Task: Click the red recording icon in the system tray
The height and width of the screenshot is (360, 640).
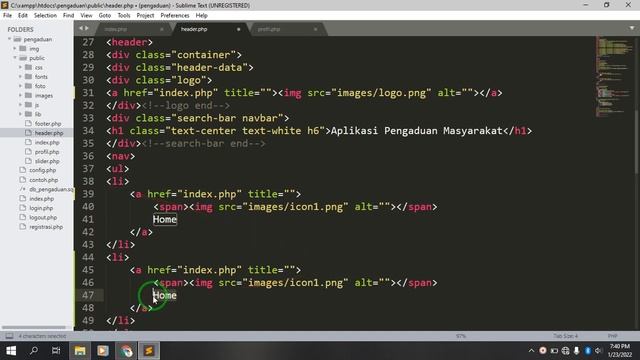Action: coord(543,351)
